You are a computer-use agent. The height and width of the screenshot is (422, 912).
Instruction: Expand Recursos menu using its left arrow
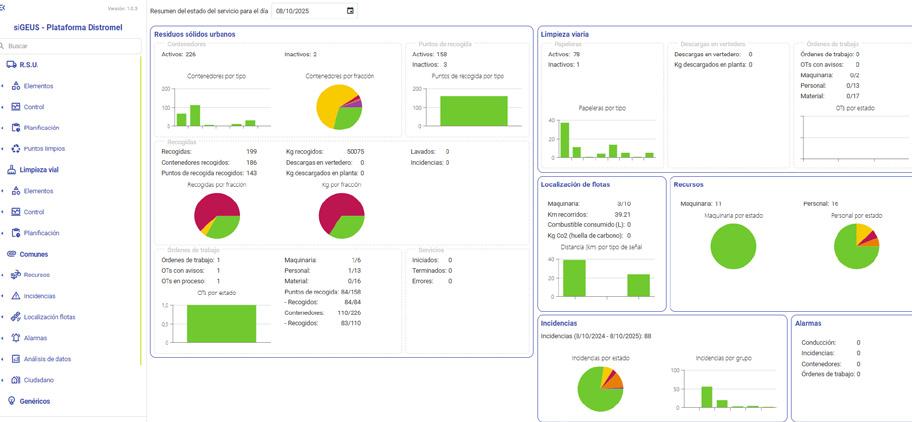tap(2, 275)
